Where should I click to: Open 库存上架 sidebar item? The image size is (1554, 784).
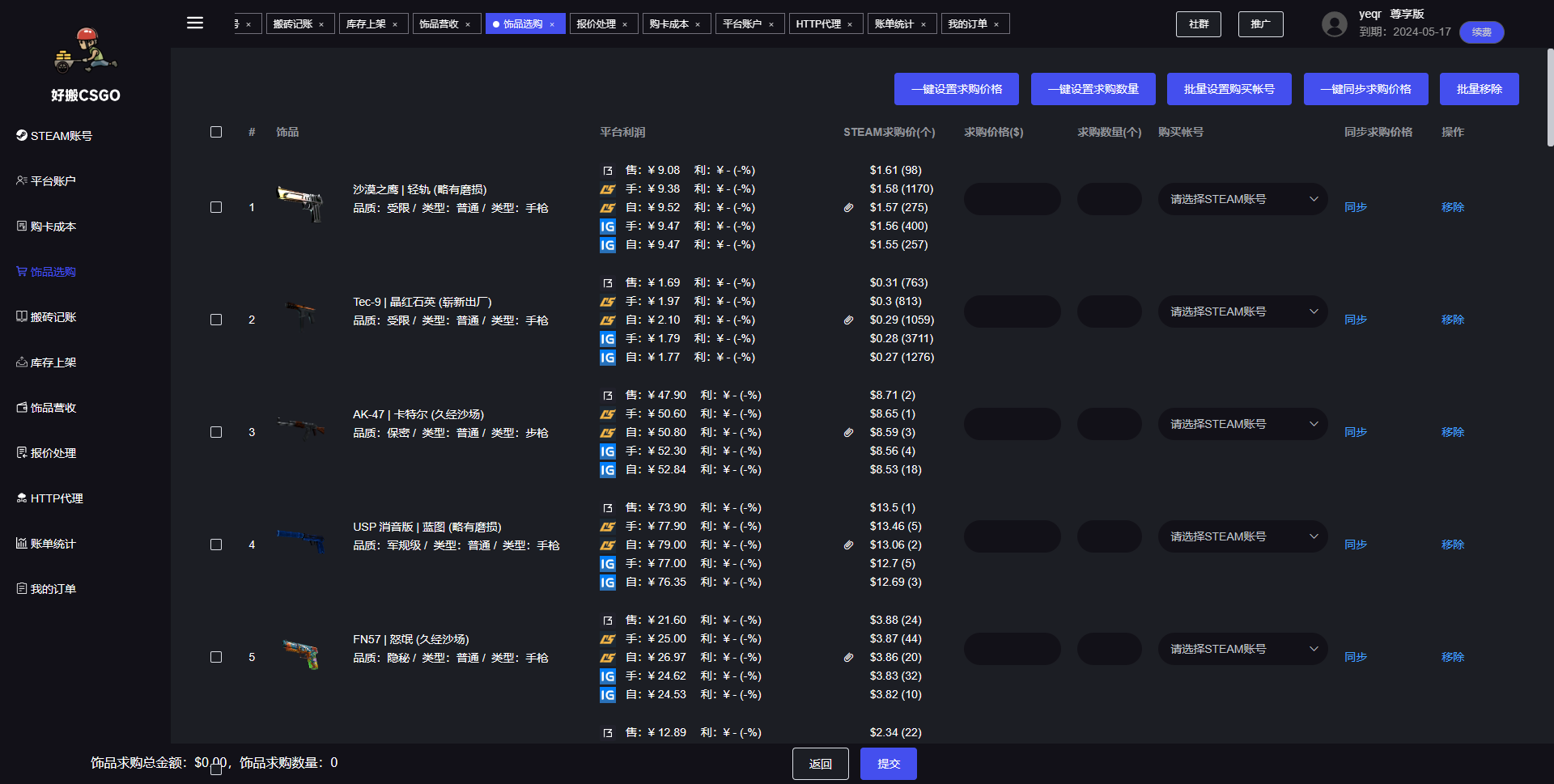click(46, 362)
